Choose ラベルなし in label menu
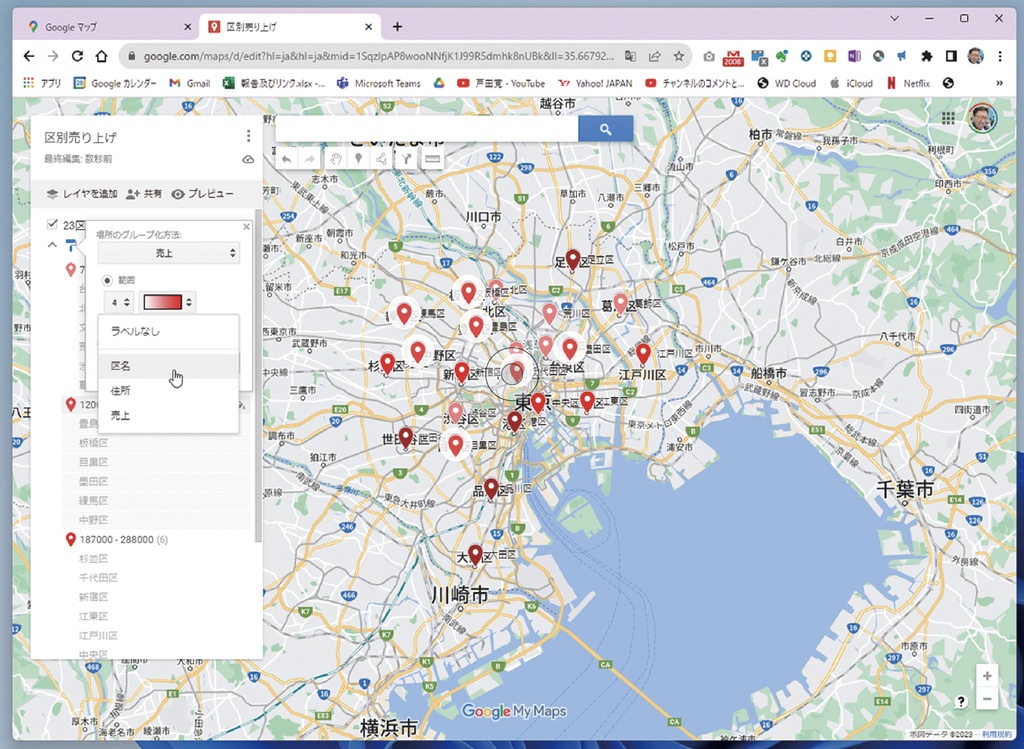 pyautogui.click(x=168, y=331)
